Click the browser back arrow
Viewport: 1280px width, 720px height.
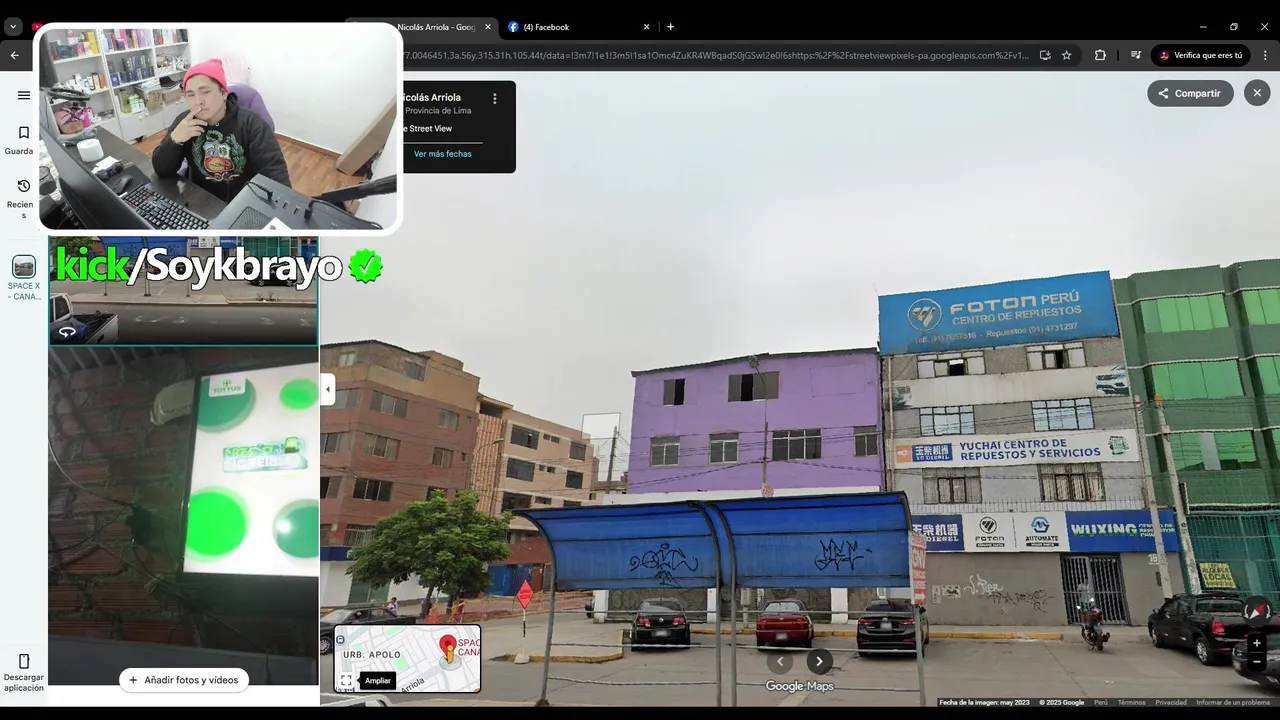(x=14, y=55)
